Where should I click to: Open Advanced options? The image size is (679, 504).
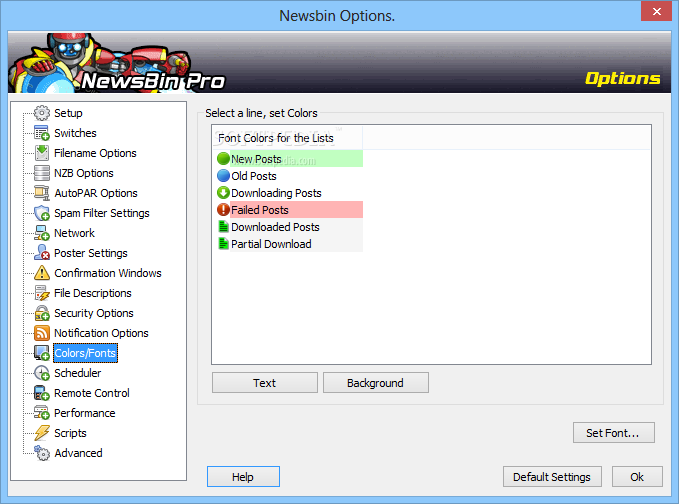point(78,453)
